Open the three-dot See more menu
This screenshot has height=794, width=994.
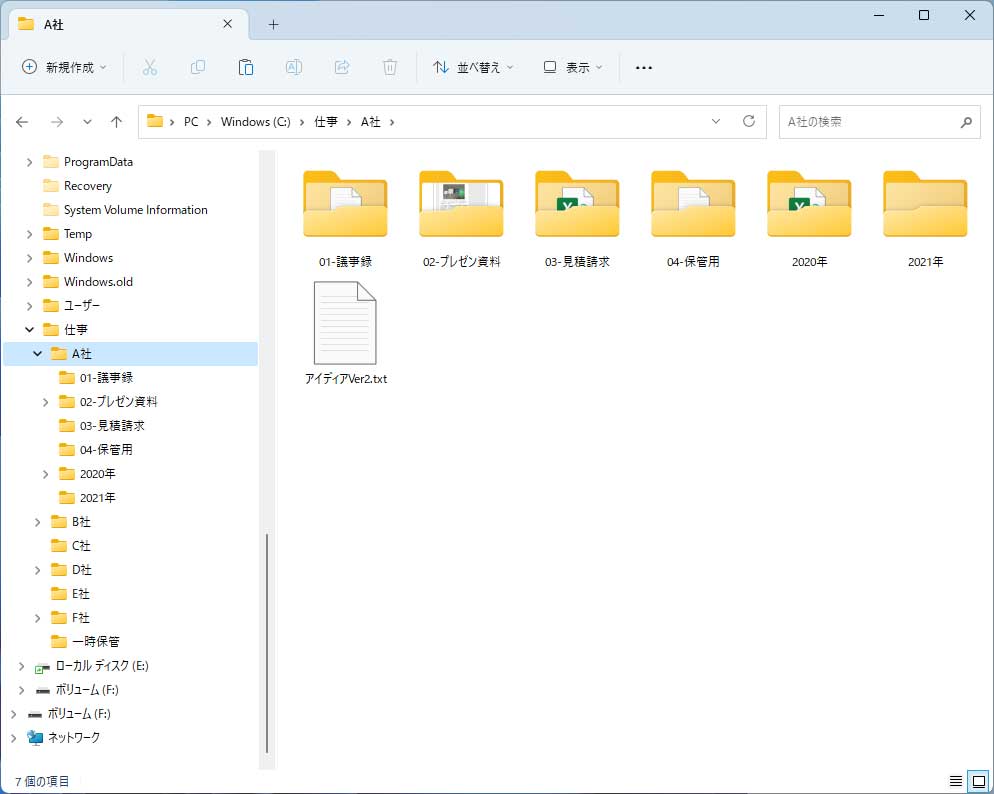click(x=643, y=68)
